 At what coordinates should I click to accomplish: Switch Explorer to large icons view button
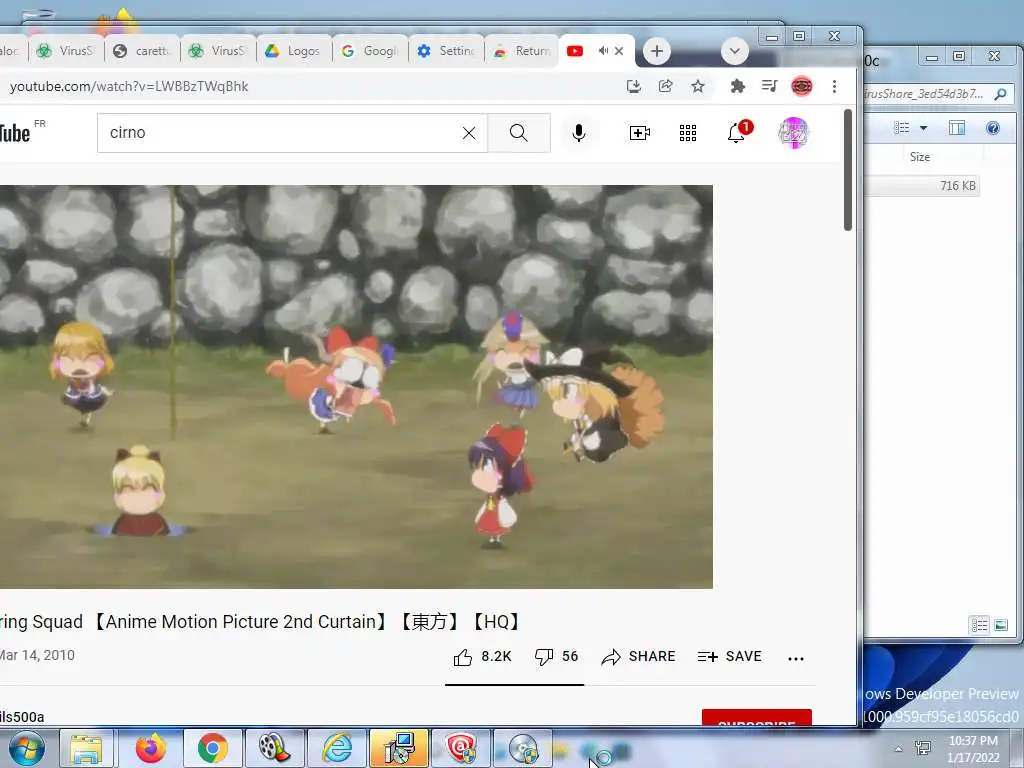[x=1001, y=626]
